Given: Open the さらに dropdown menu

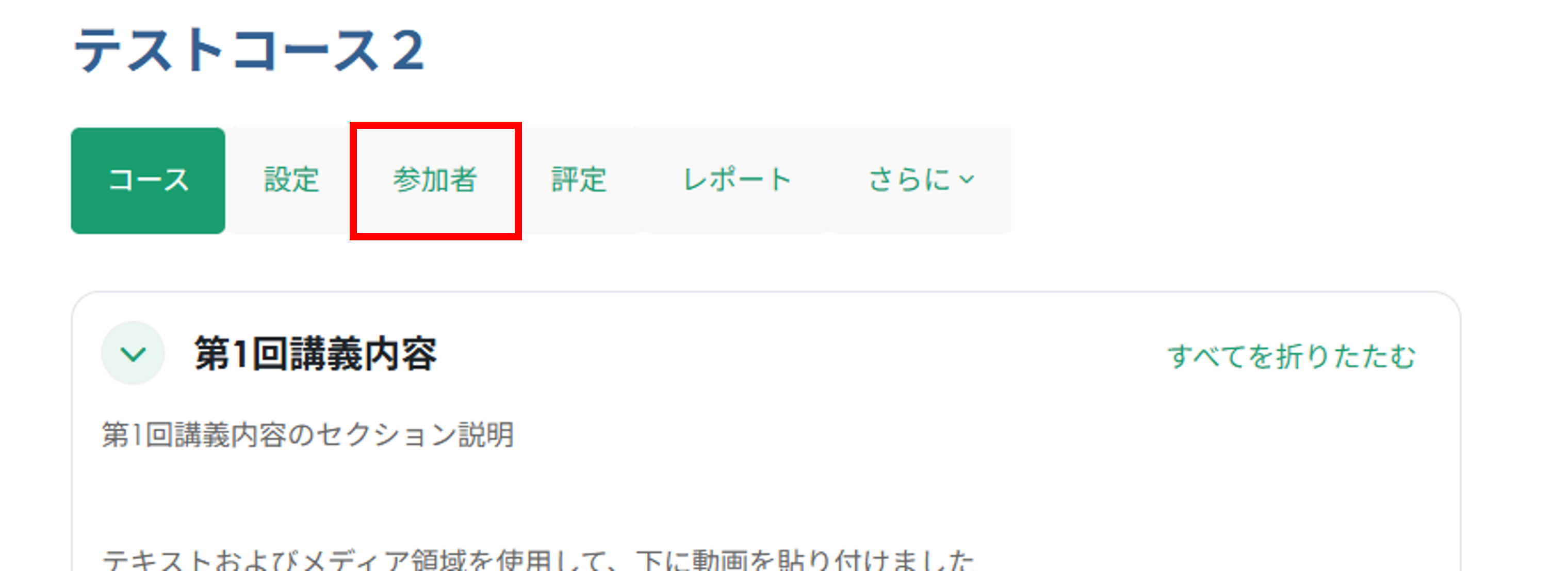Looking at the screenshot, I should point(921,180).
